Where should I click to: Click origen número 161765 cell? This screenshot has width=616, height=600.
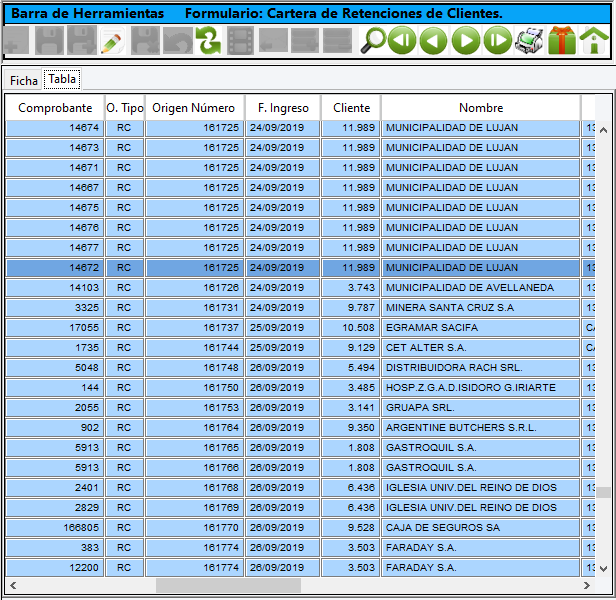coord(195,448)
